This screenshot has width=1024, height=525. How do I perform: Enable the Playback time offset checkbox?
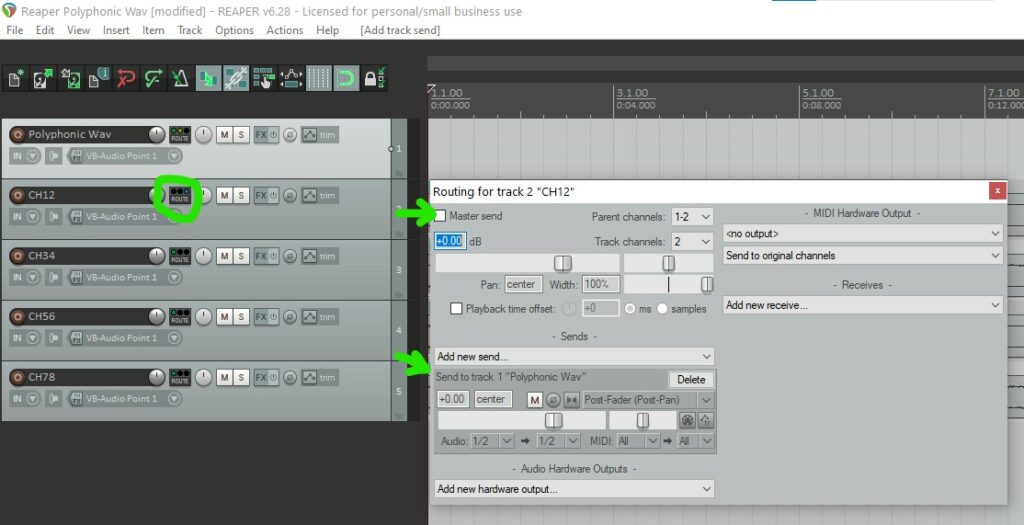pyautogui.click(x=456, y=309)
